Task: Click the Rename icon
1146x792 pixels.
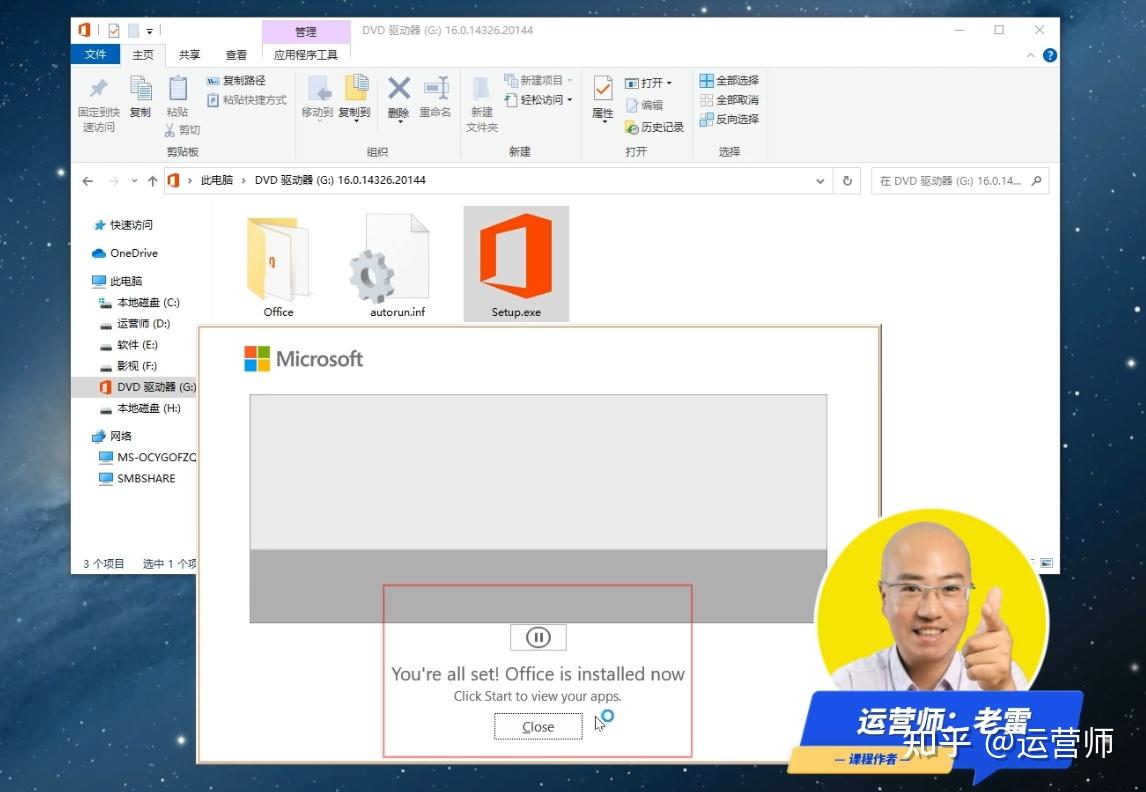Action: point(436,88)
